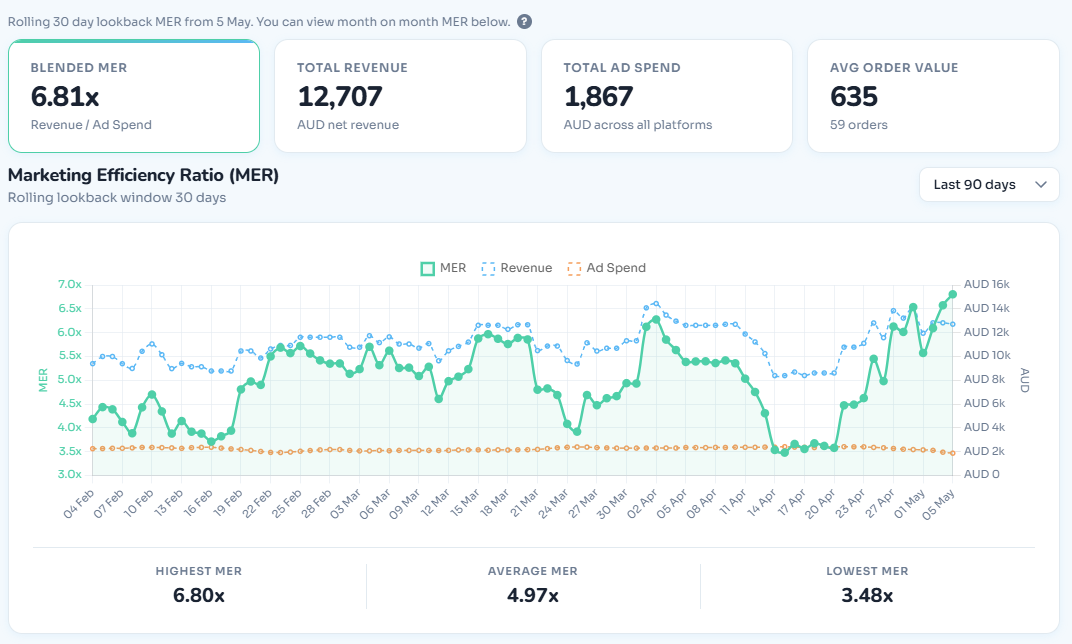Select the Avg Order Value card
The width and height of the screenshot is (1072, 644).
[x=933, y=96]
